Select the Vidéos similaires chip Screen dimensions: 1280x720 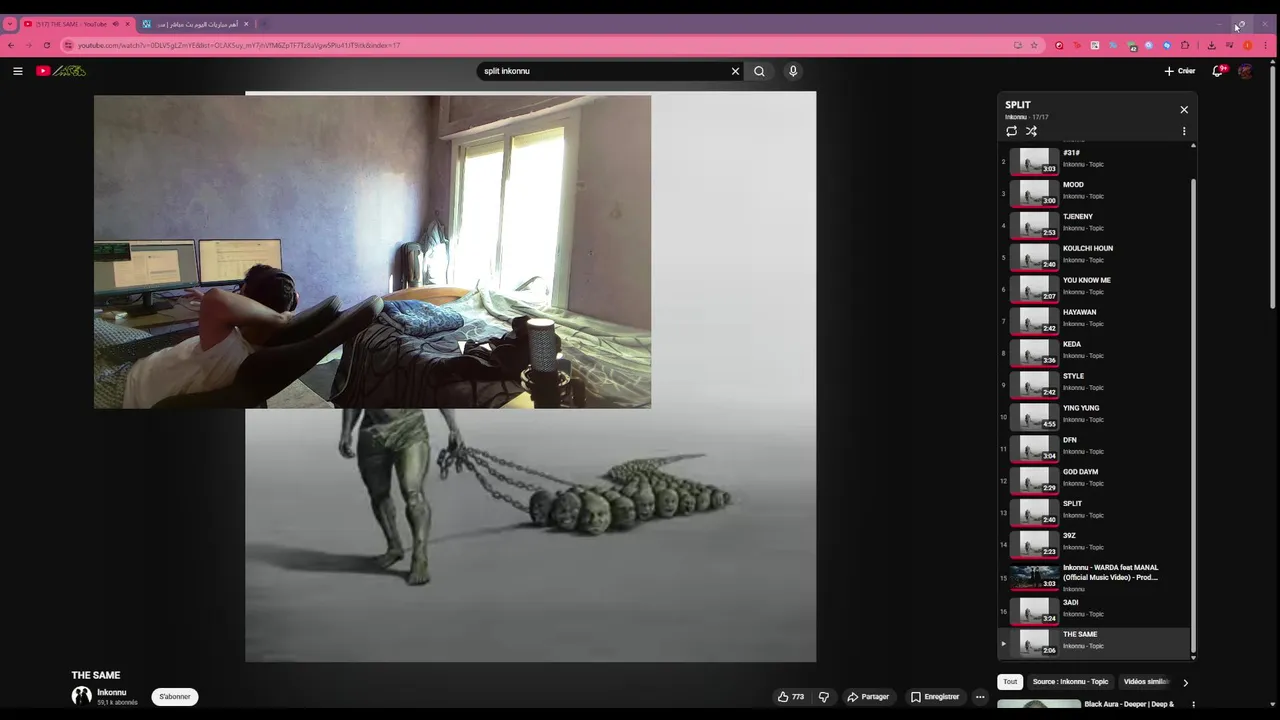pyautogui.click(x=1146, y=682)
